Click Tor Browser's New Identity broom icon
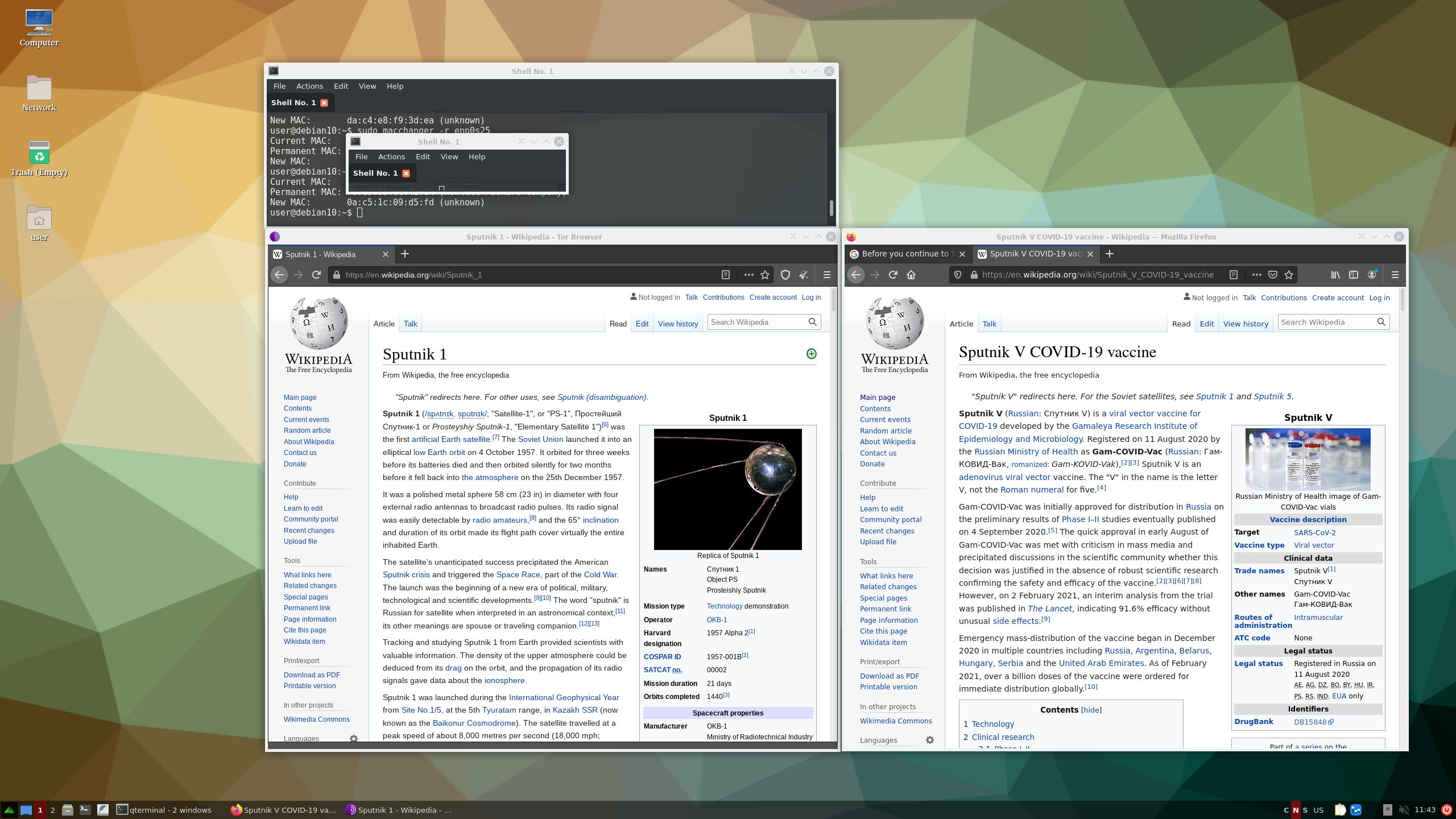Image resolution: width=1456 pixels, height=819 pixels. tap(804, 275)
